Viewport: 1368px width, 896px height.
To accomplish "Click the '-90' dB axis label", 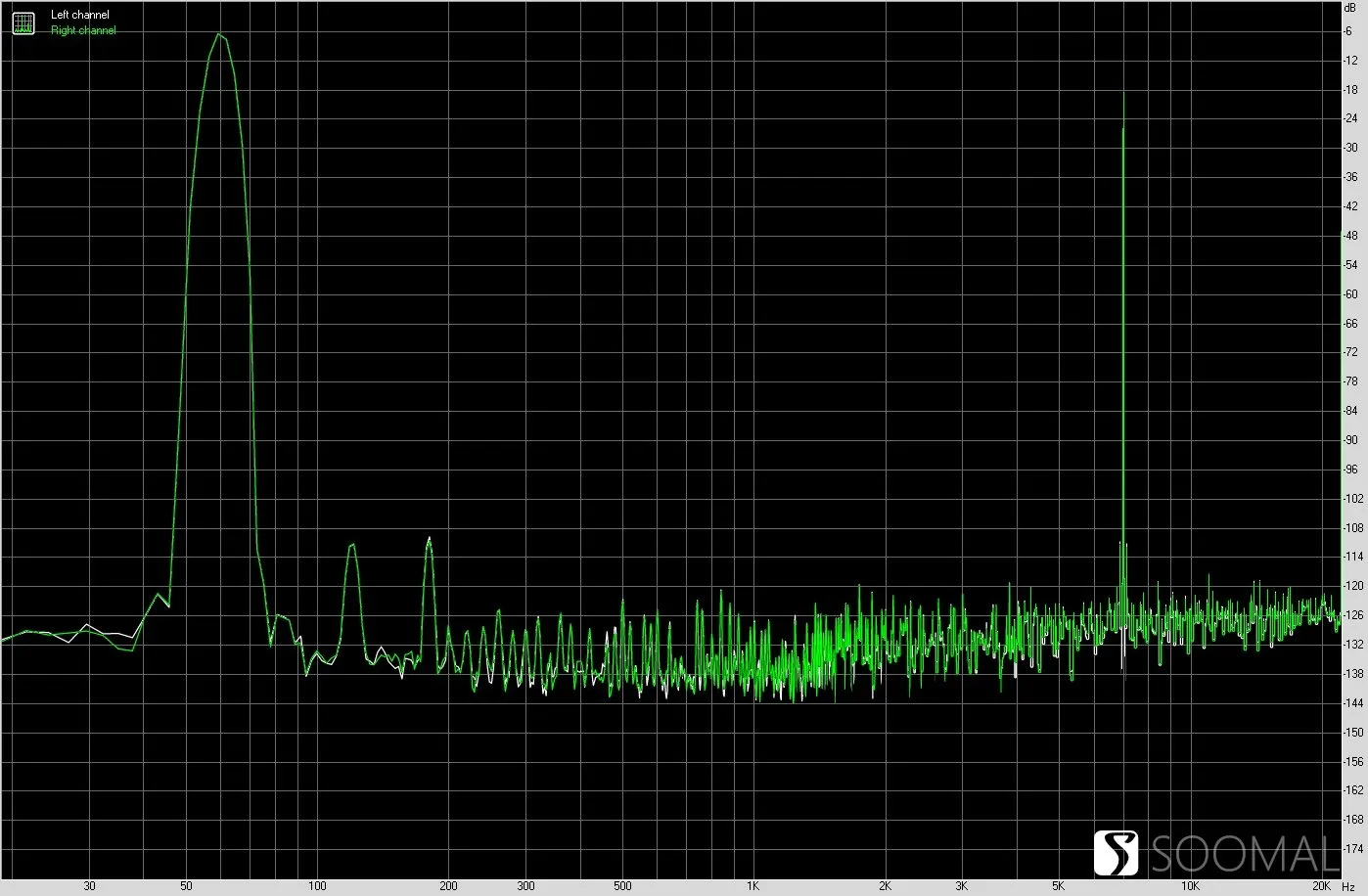I will point(1351,441).
